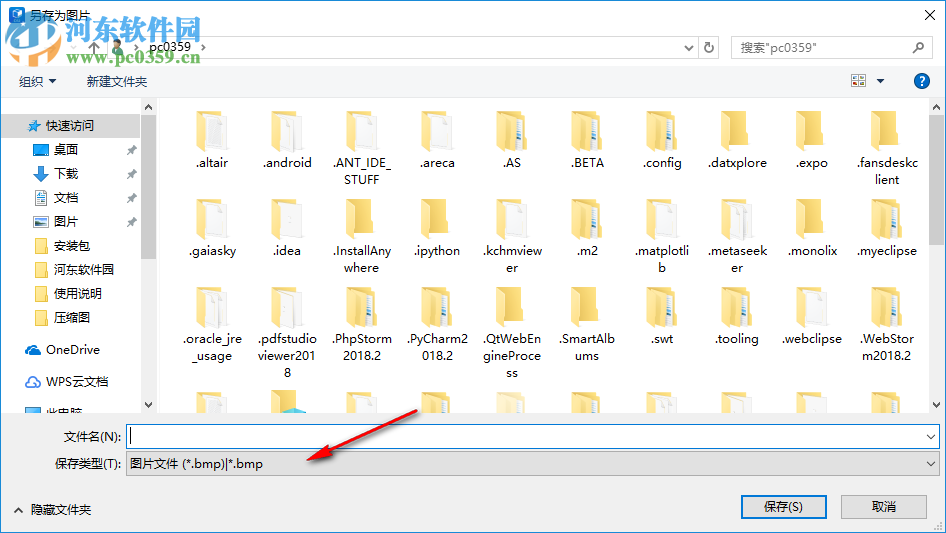Click the .pdfstudioviewer2018 folder
This screenshot has width=946, height=533.
(x=287, y=333)
